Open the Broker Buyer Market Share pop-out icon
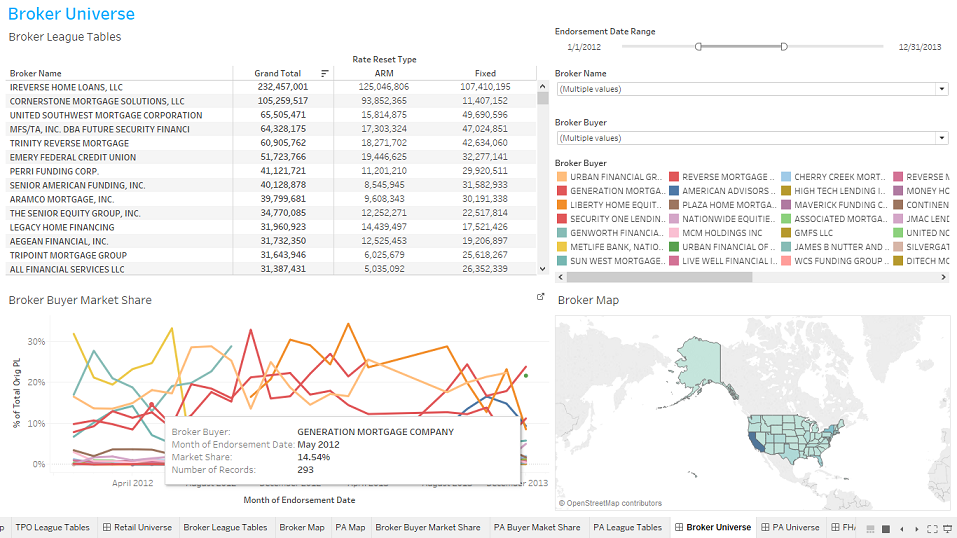 tap(540, 297)
